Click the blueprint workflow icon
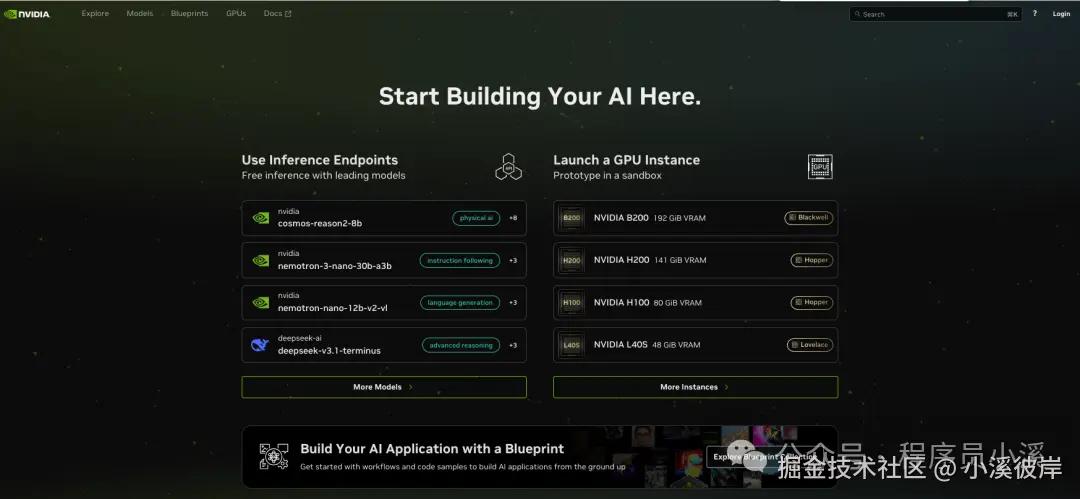Image resolution: width=1080 pixels, height=499 pixels. pos(273,457)
